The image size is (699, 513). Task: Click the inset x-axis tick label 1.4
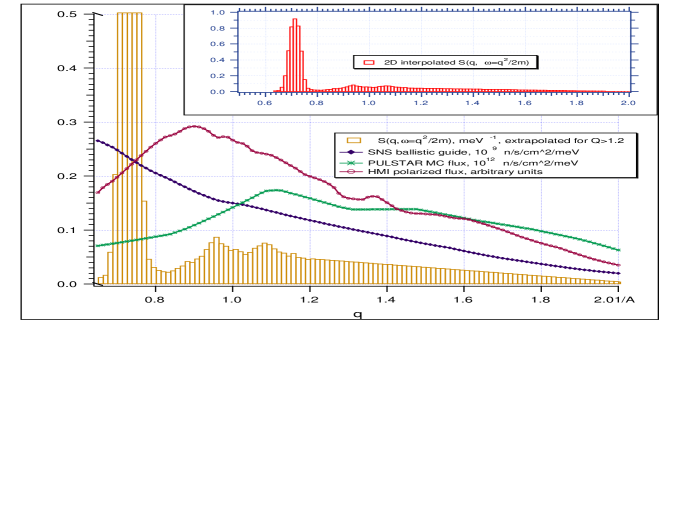pyautogui.click(x=473, y=103)
